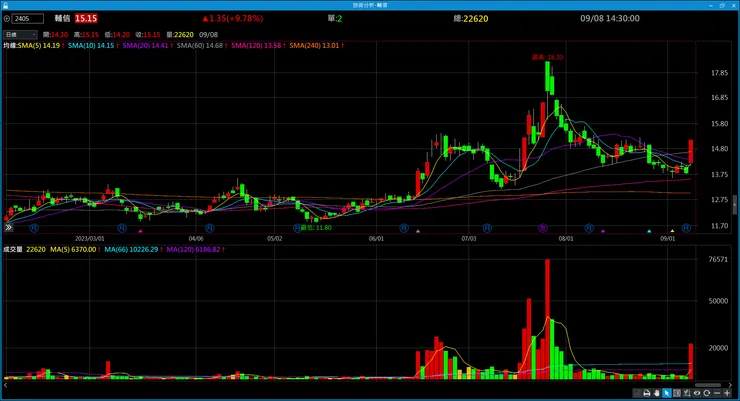Click the SMA(5) 14.19 indicator label
This screenshot has height=401, width=740.
41,46
